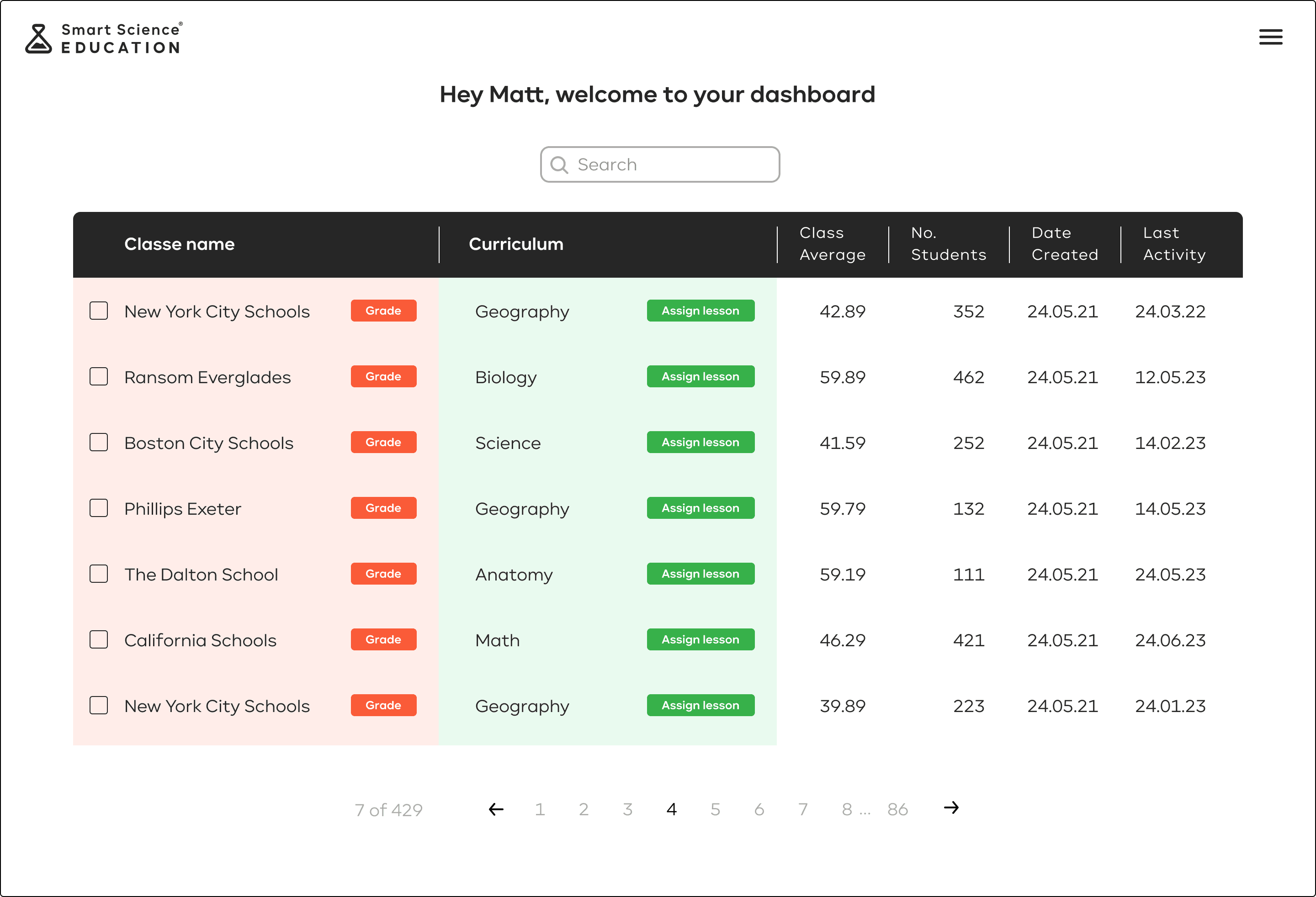Assign lesson for the Anatomy row
This screenshot has width=1316, height=897.
pyautogui.click(x=700, y=574)
